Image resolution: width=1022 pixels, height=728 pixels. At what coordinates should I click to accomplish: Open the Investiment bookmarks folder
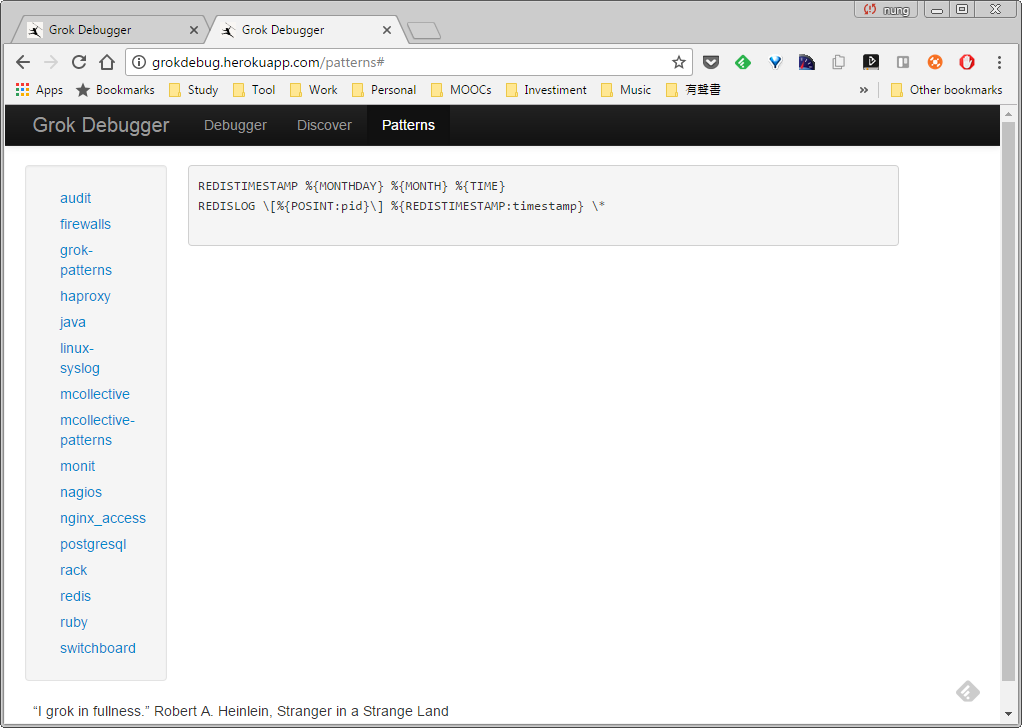coord(546,90)
